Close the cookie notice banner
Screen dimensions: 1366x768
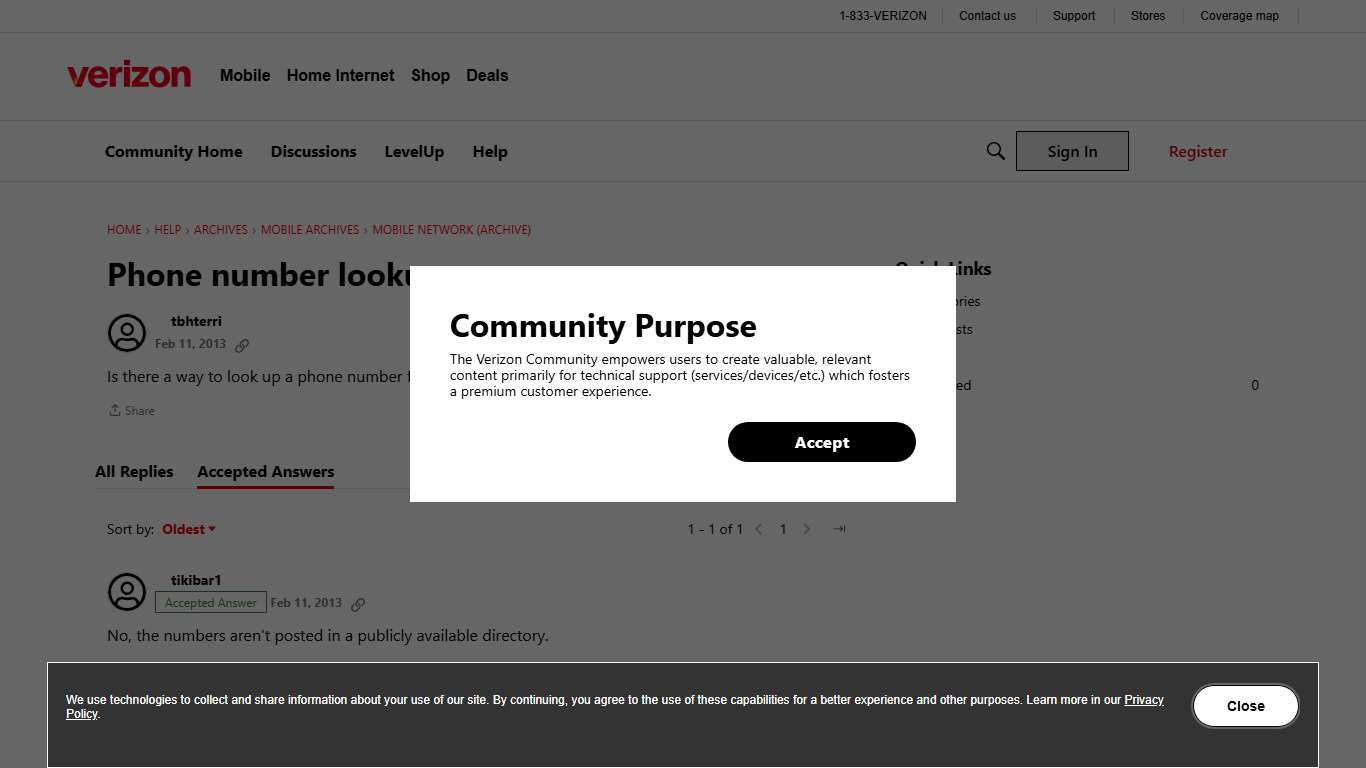(1245, 706)
